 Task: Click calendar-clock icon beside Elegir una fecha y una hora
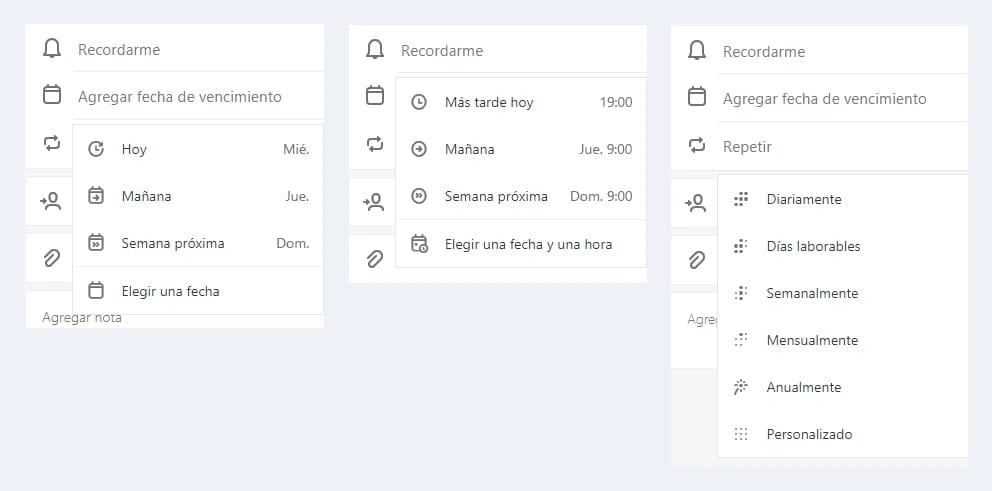click(x=419, y=244)
